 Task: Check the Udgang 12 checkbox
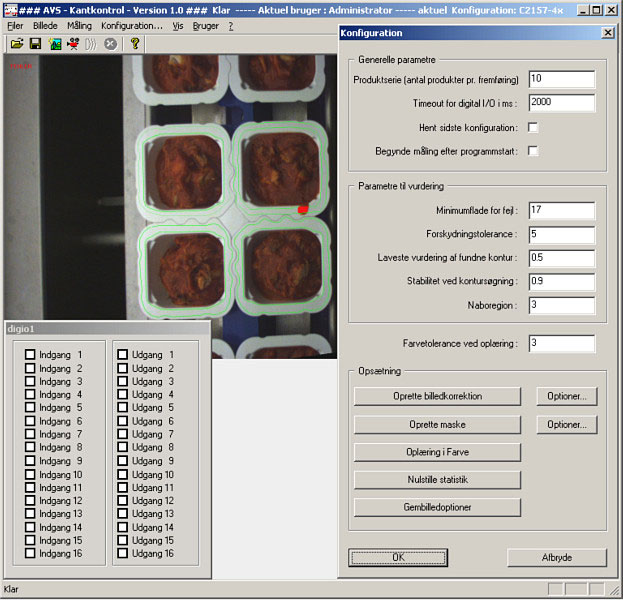[123, 500]
